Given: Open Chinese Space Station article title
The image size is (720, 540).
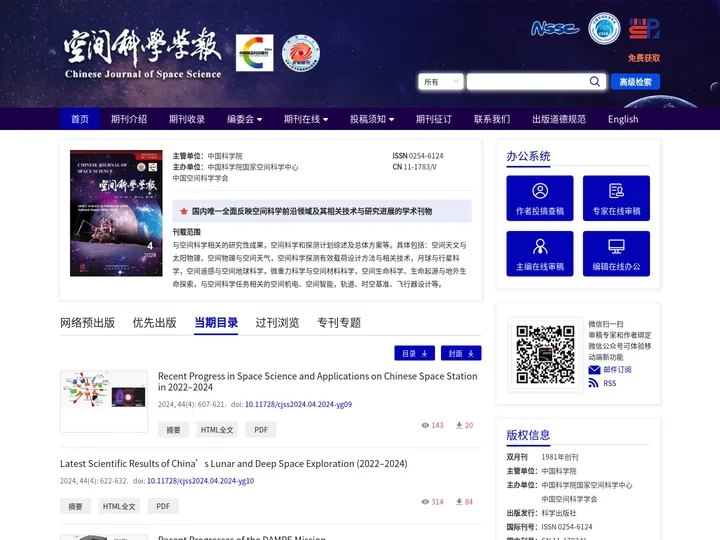Looking at the screenshot, I should click(x=318, y=382).
